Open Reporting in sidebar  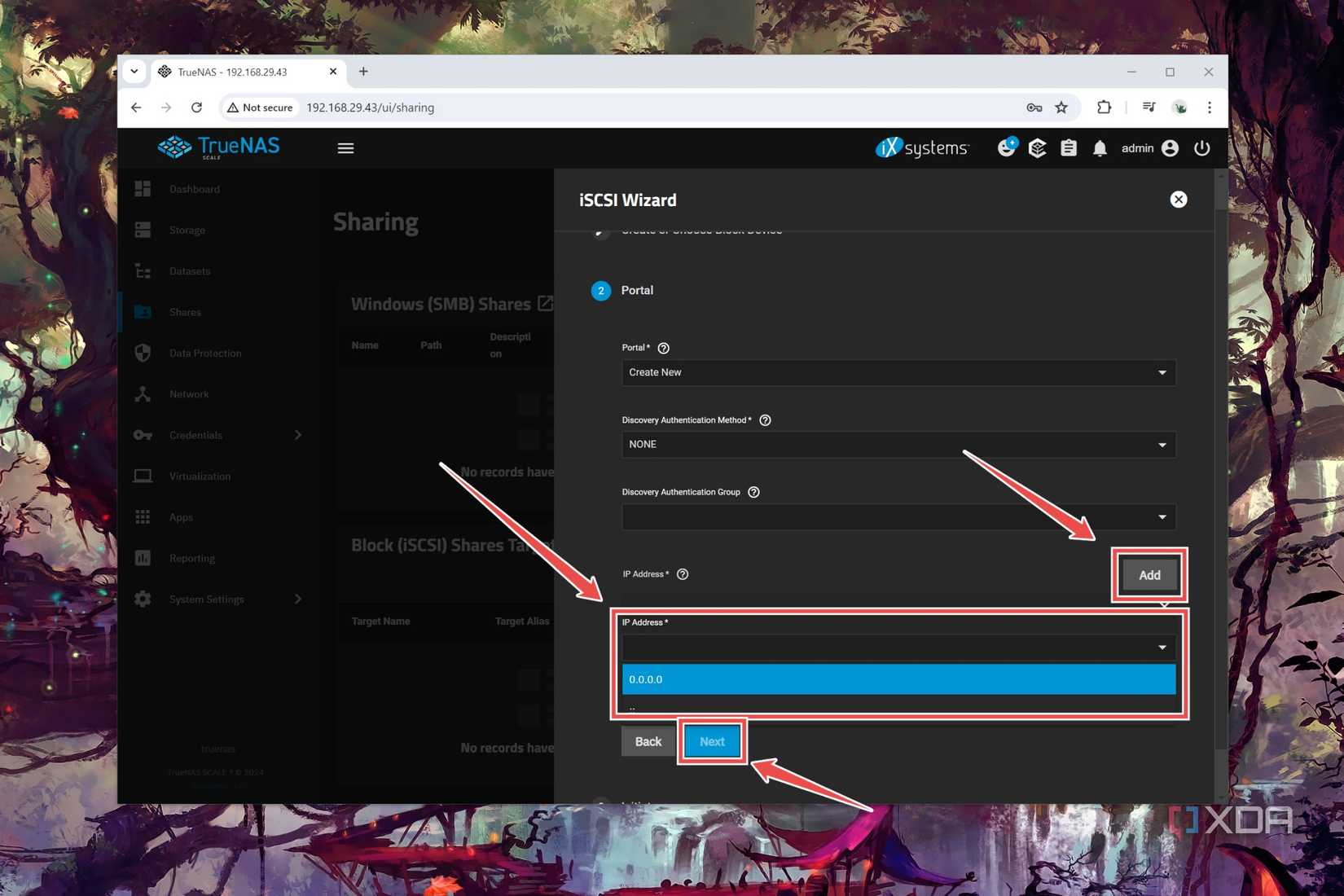coord(192,558)
